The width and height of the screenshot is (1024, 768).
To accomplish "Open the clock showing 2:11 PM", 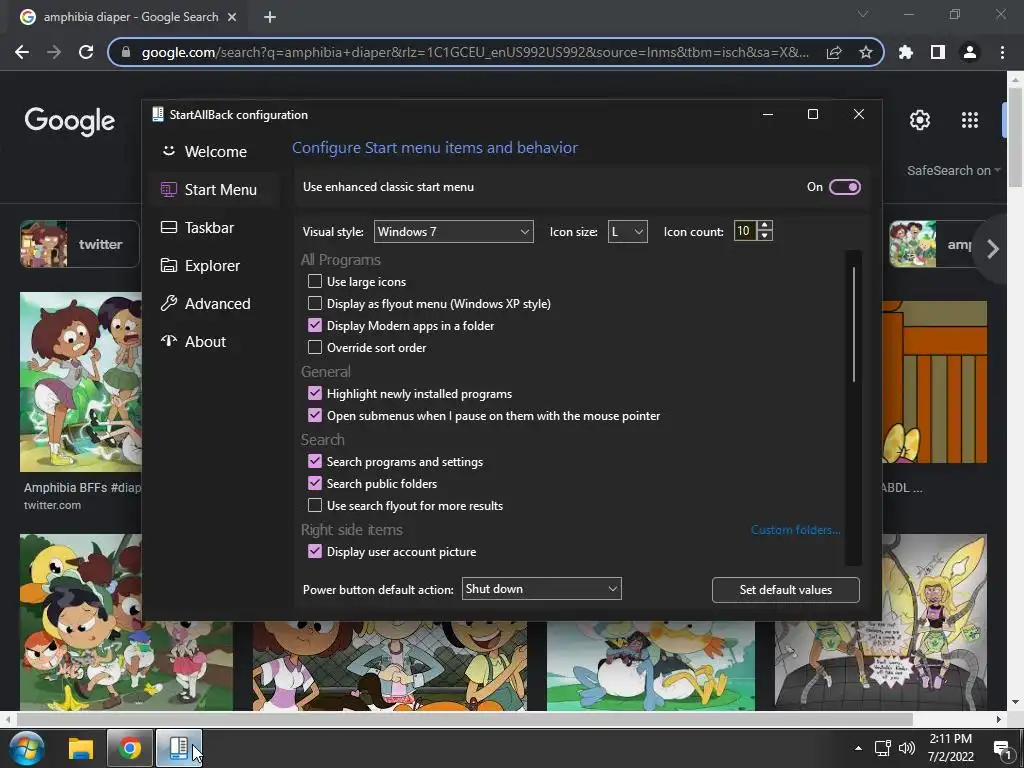I will tap(950, 748).
